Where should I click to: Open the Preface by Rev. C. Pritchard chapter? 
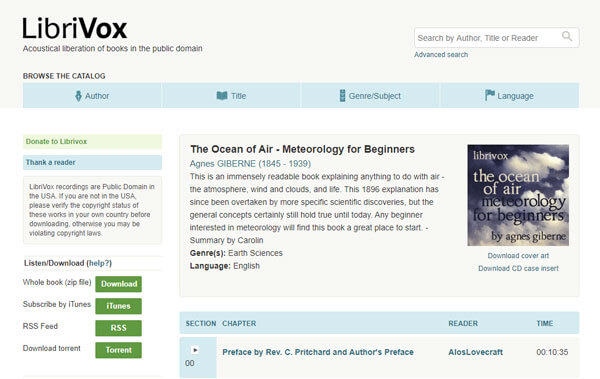pyautogui.click(x=318, y=352)
